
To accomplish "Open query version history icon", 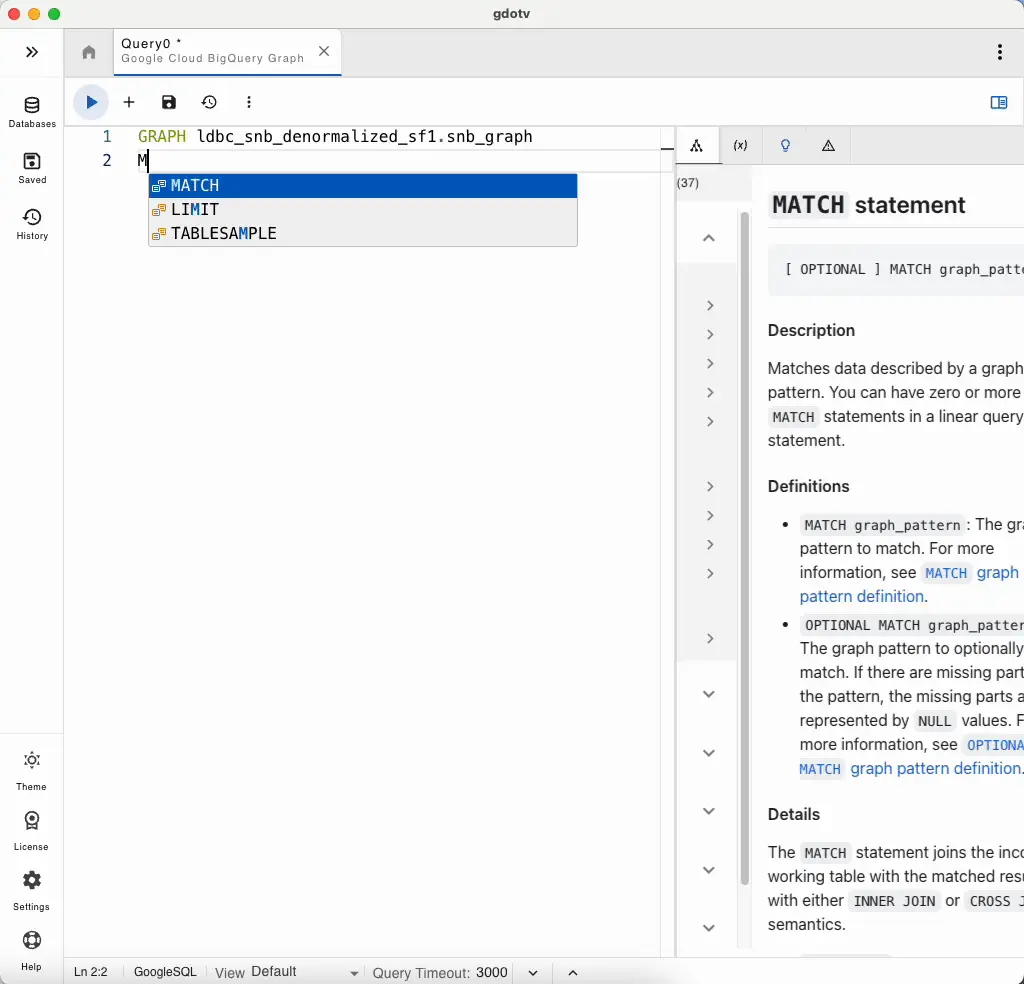I will click(208, 102).
